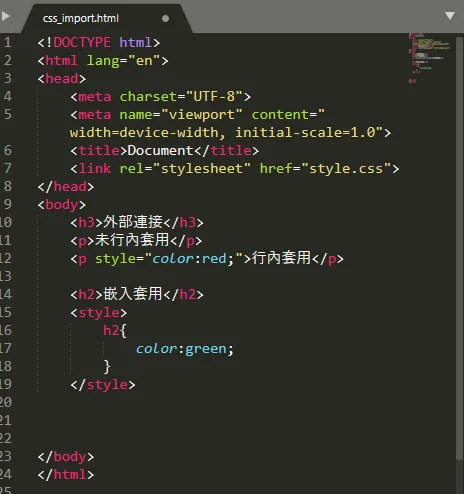Click the lang="en" attribute text
The height and width of the screenshot is (494, 464).
click(124, 61)
